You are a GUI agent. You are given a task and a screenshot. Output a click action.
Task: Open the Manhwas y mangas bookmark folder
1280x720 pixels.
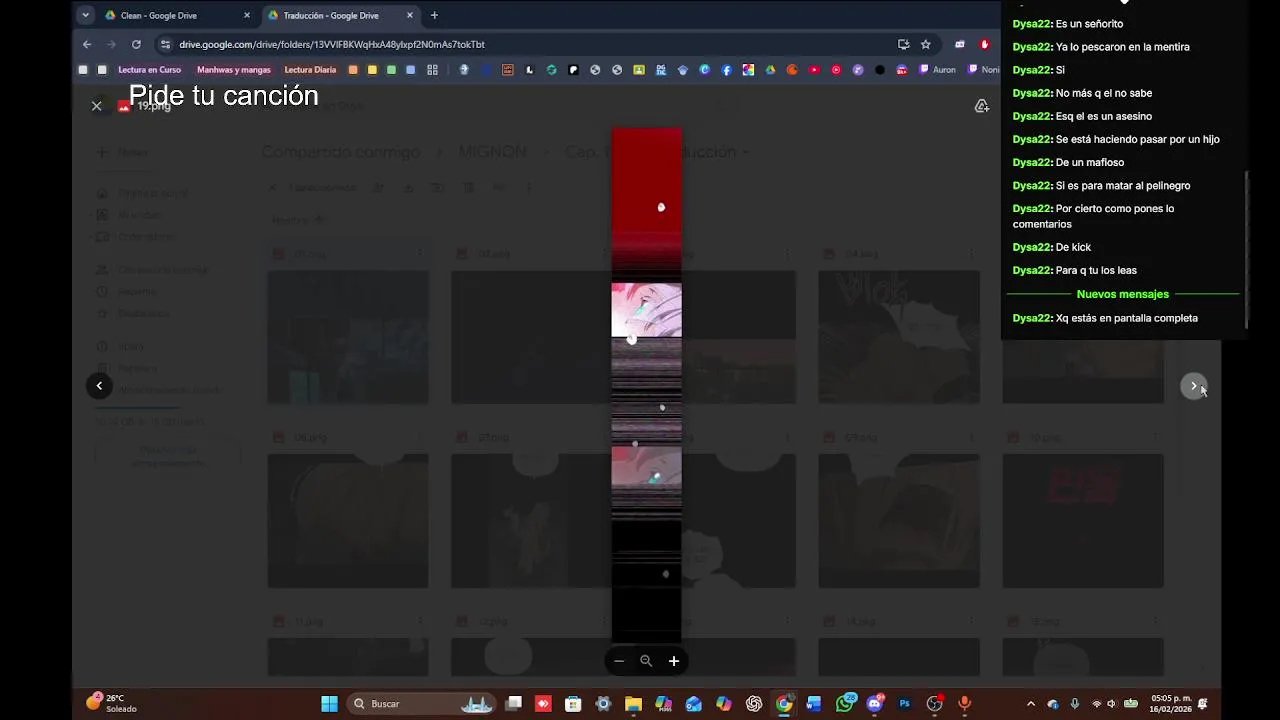click(233, 70)
